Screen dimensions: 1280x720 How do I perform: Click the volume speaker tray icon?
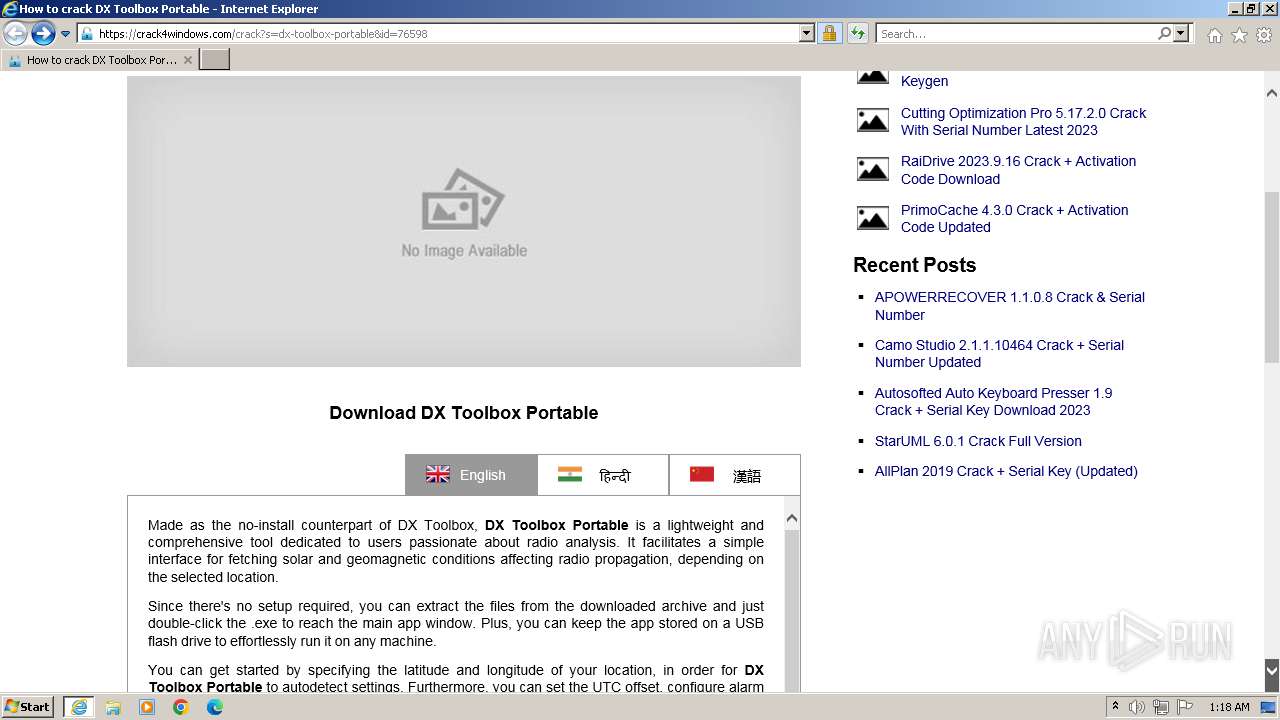[1137, 707]
